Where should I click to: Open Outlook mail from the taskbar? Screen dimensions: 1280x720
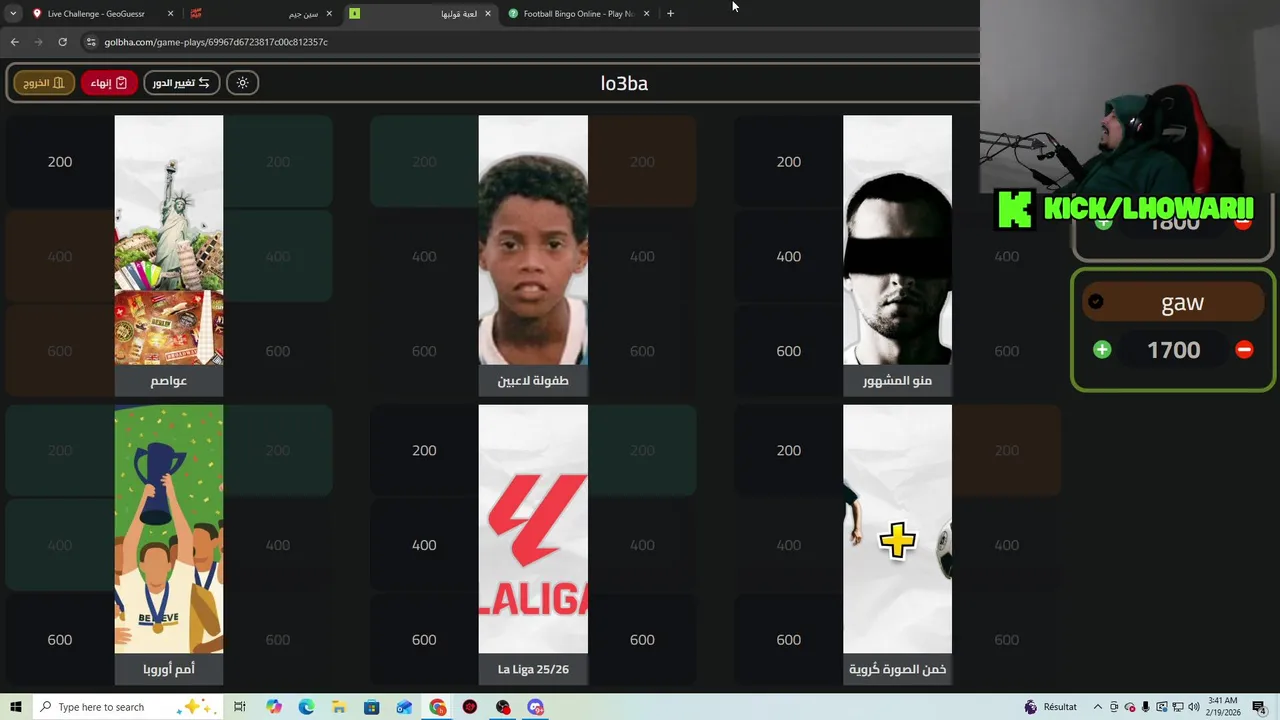click(x=404, y=707)
